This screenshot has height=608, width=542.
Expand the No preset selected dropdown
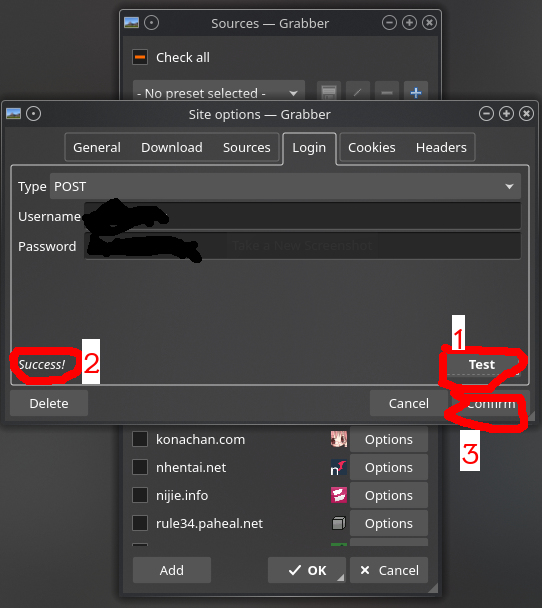point(219,93)
